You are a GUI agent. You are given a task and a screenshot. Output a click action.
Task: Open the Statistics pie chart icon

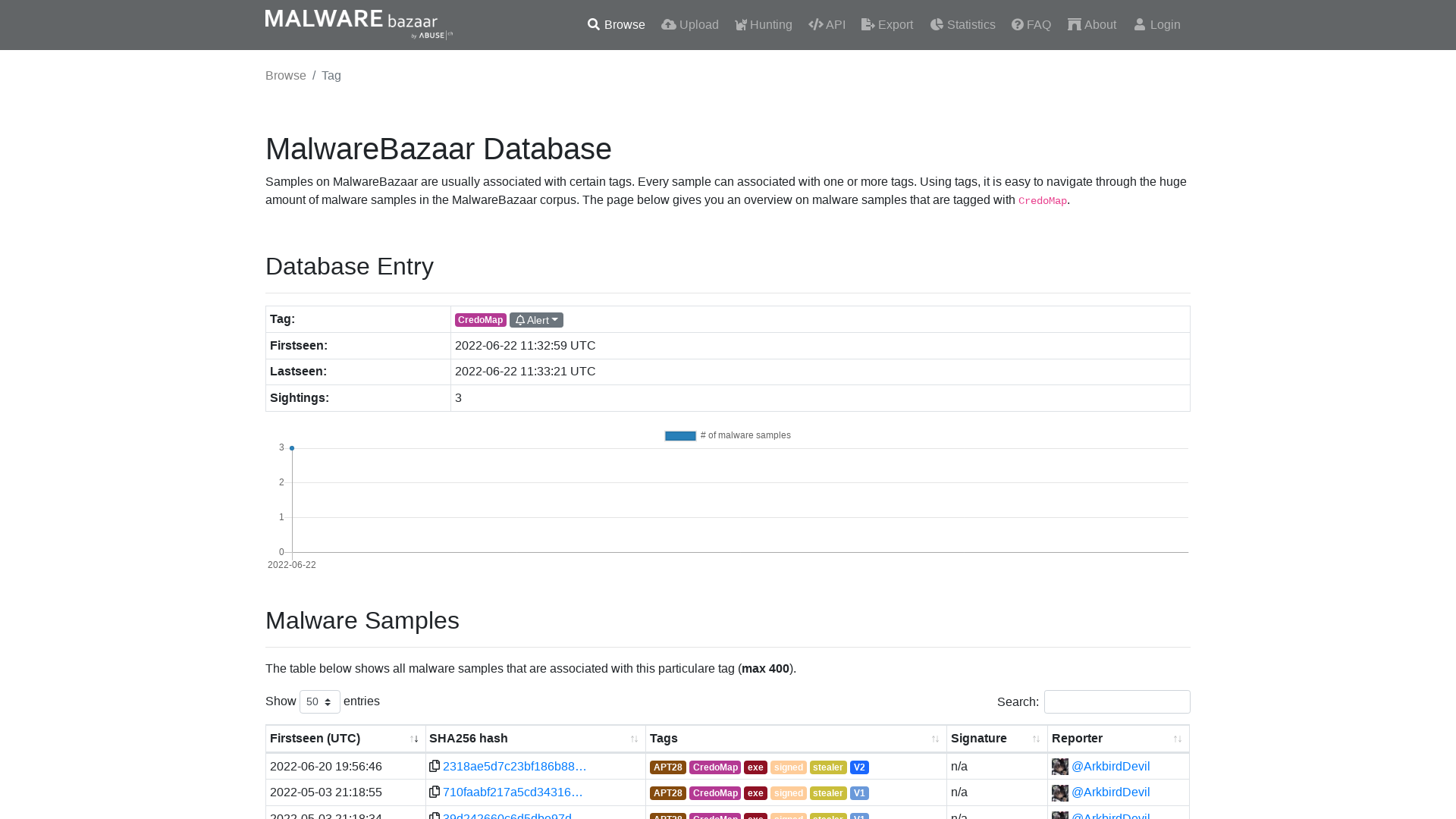[x=937, y=24]
